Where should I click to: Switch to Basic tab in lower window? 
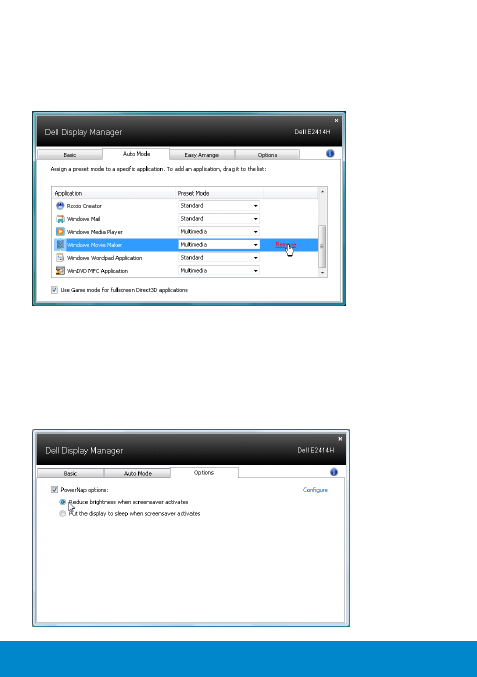[x=70, y=474]
